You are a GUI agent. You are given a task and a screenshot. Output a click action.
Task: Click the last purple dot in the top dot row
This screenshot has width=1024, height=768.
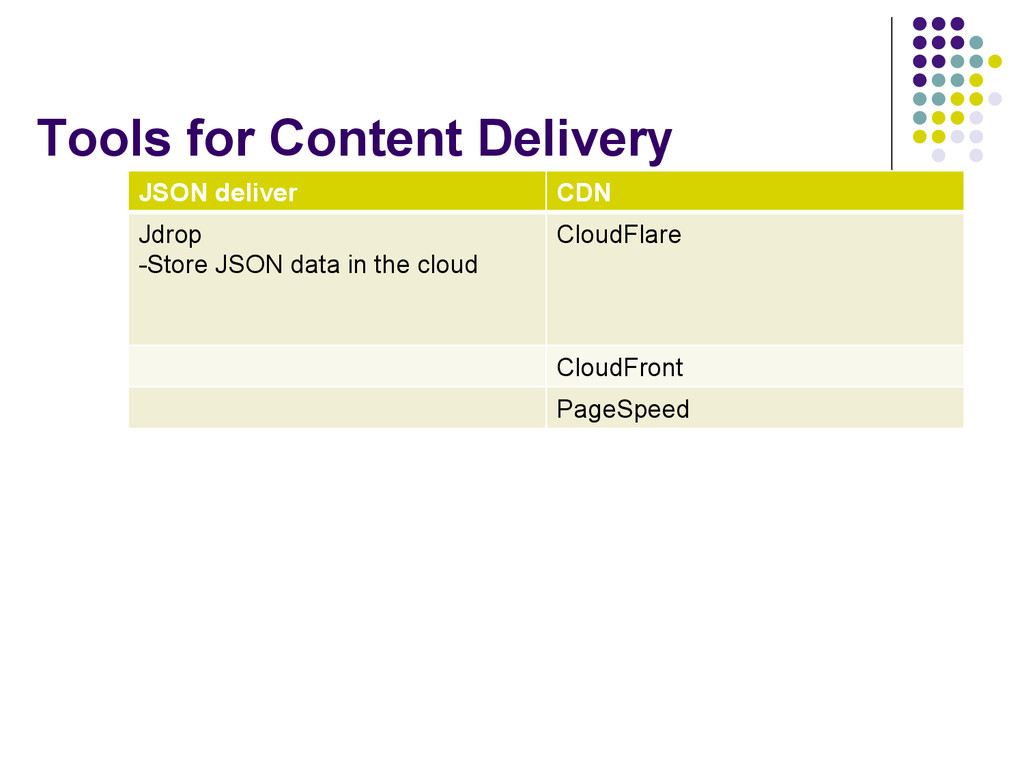click(957, 24)
